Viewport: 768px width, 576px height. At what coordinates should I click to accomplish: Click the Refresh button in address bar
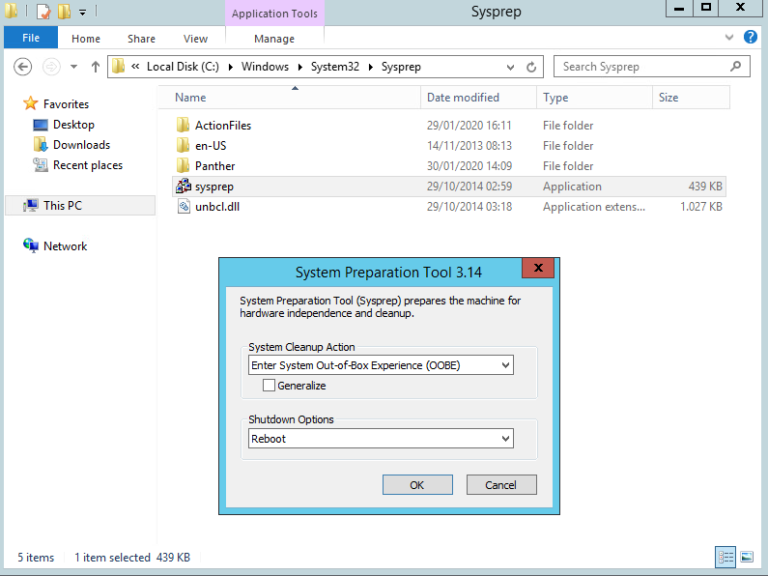pos(532,67)
